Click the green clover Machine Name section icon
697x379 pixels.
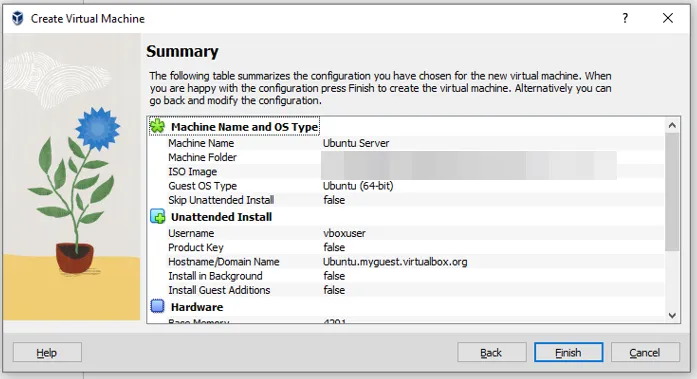click(157, 126)
